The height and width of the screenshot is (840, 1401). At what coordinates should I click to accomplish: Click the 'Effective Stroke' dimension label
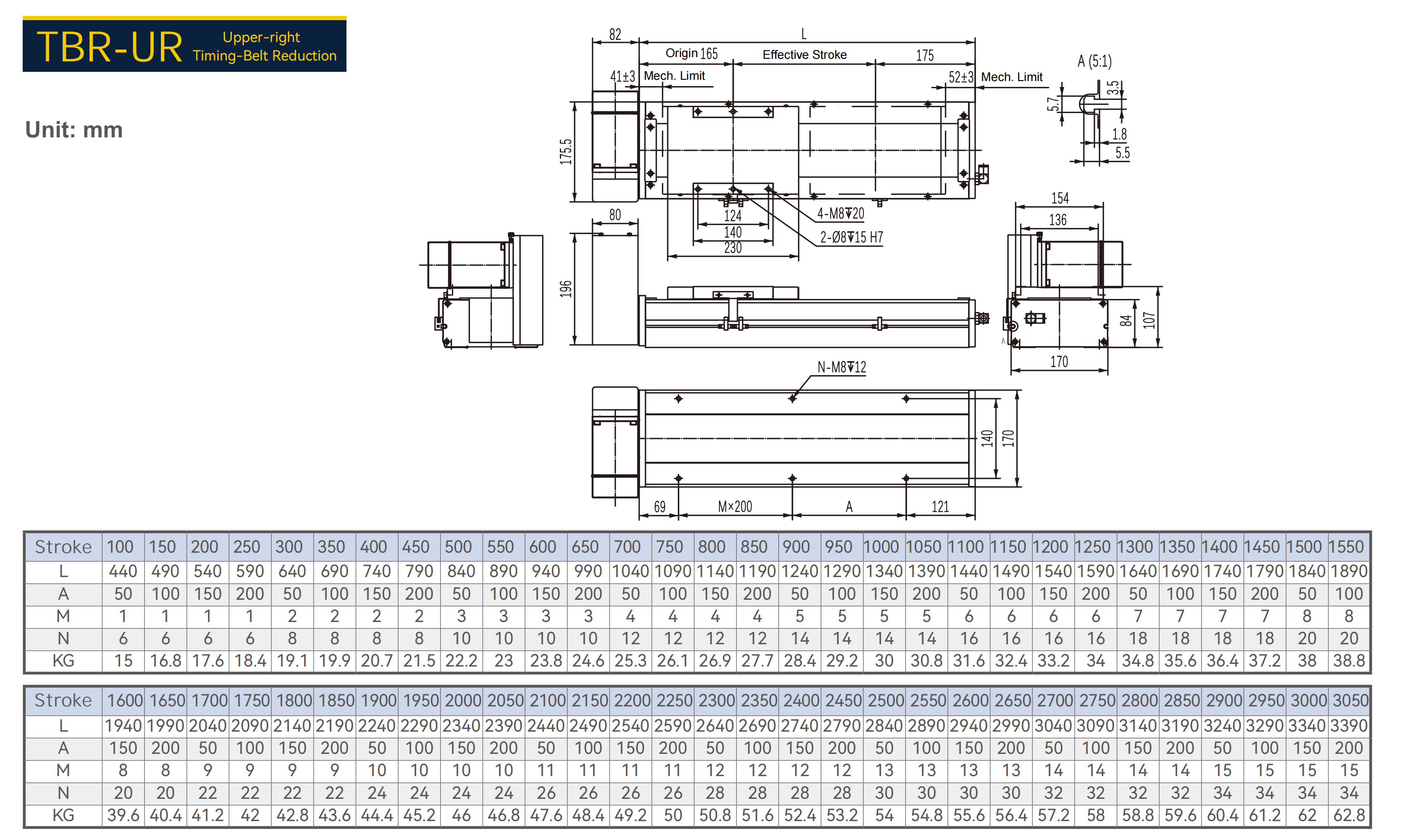point(804,54)
